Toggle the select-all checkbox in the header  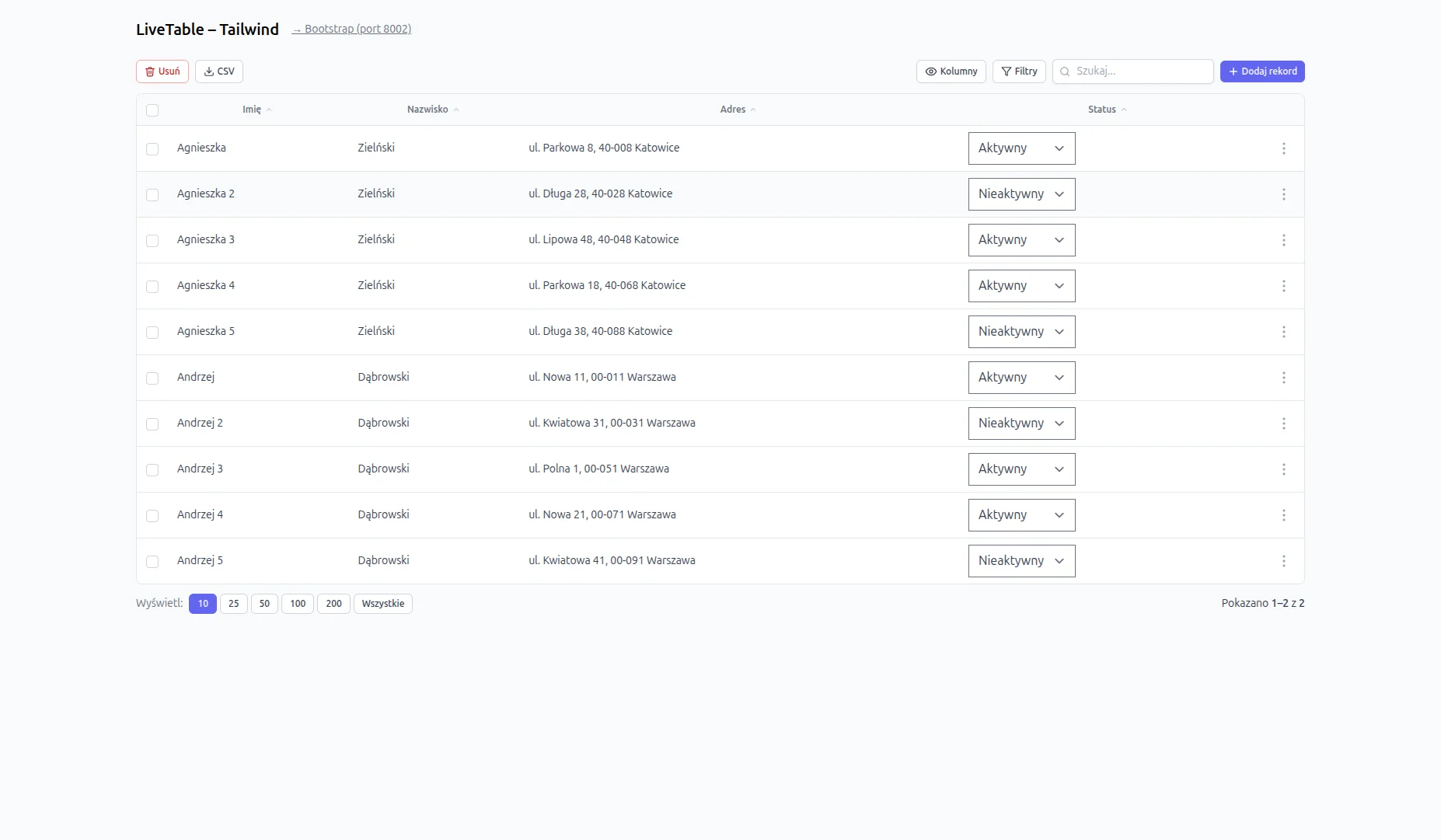pyautogui.click(x=152, y=110)
